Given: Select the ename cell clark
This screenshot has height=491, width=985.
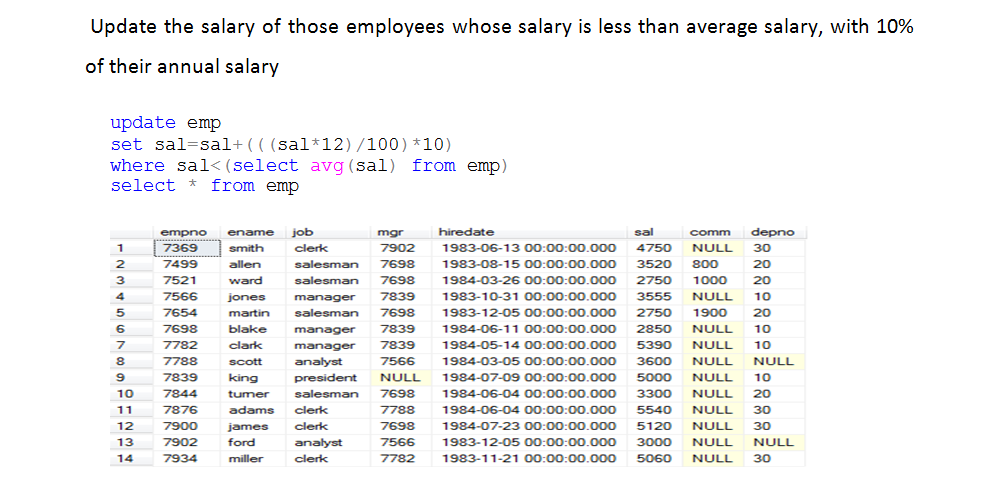Looking at the screenshot, I should tap(252, 345).
